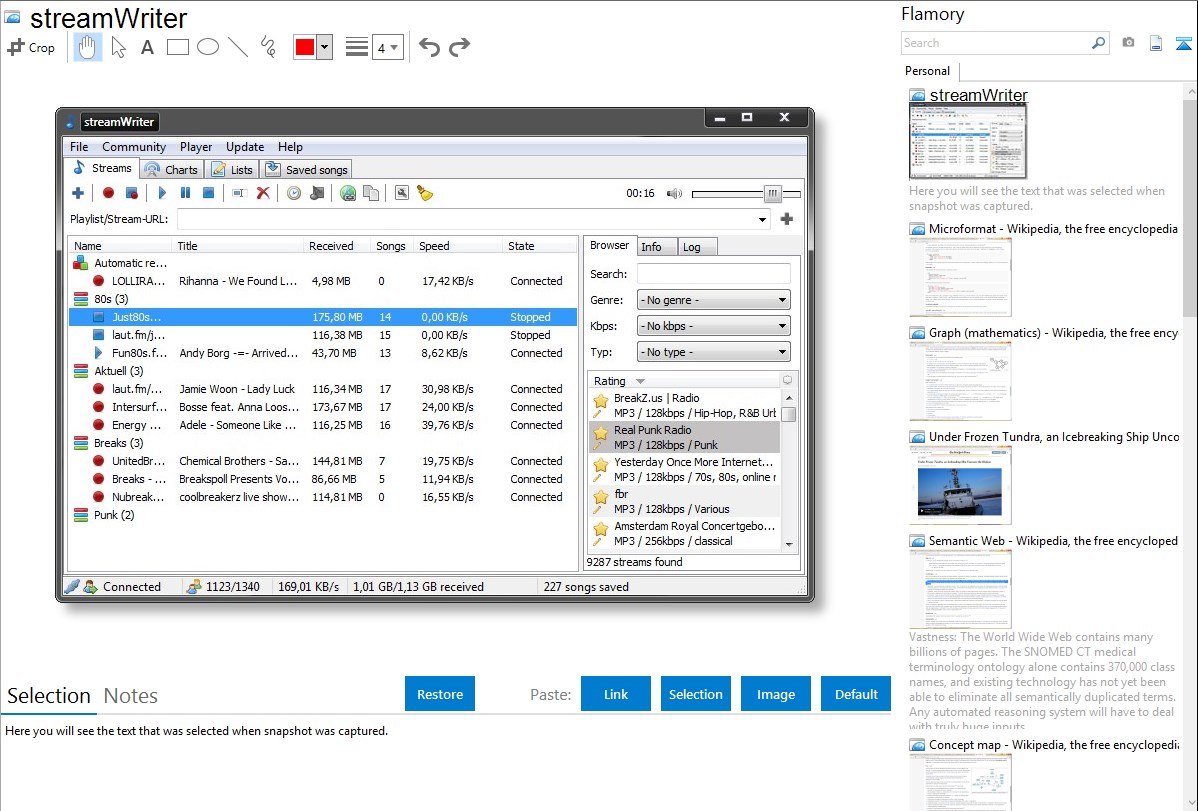This screenshot has height=811, width=1198.
Task: Click the Paste Selection button
Action: coord(696,694)
